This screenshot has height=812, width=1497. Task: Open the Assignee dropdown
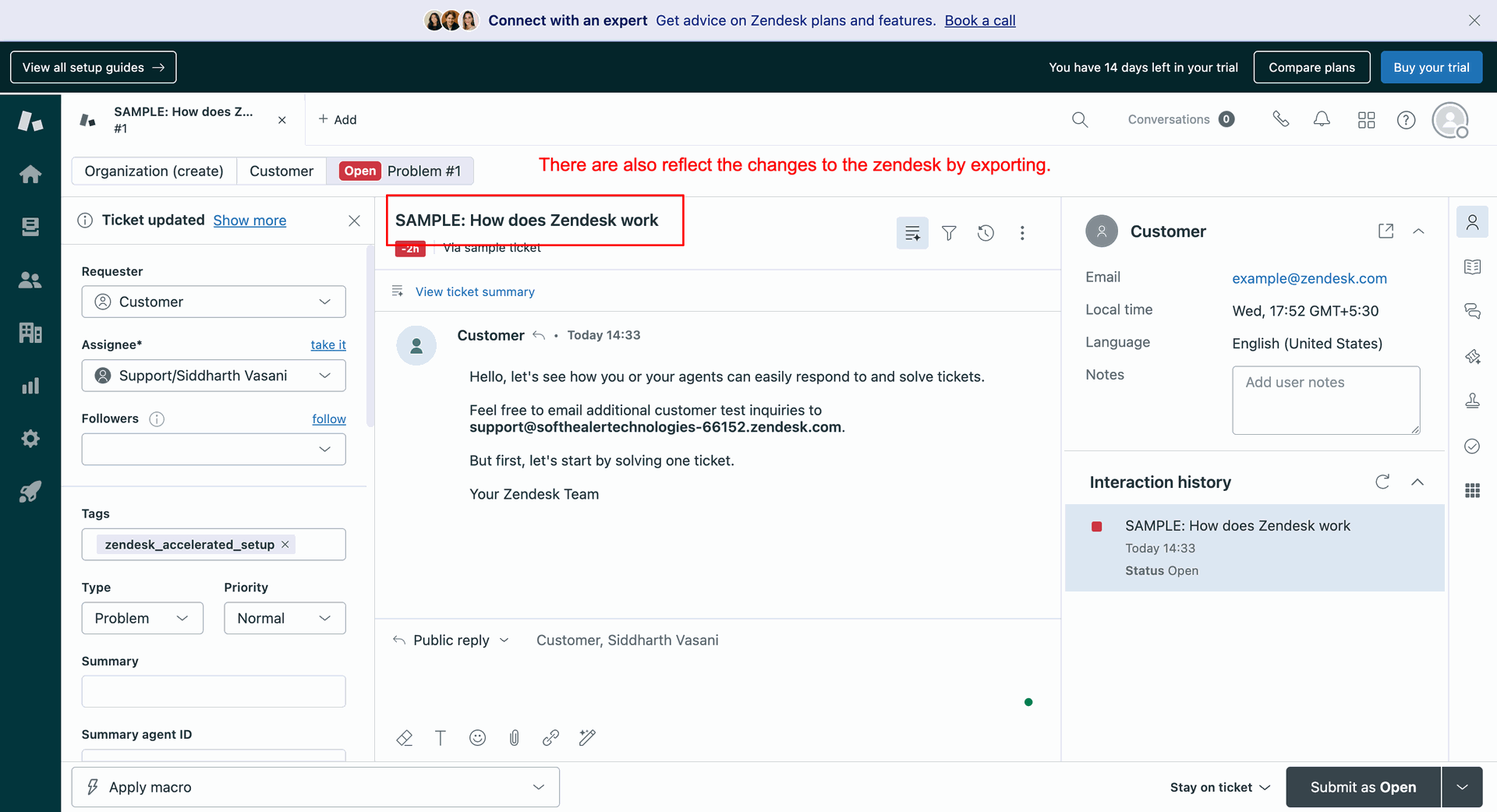tap(214, 376)
